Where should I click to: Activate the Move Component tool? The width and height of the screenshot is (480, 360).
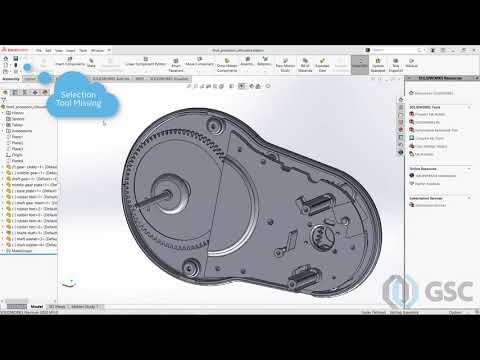coord(199,62)
